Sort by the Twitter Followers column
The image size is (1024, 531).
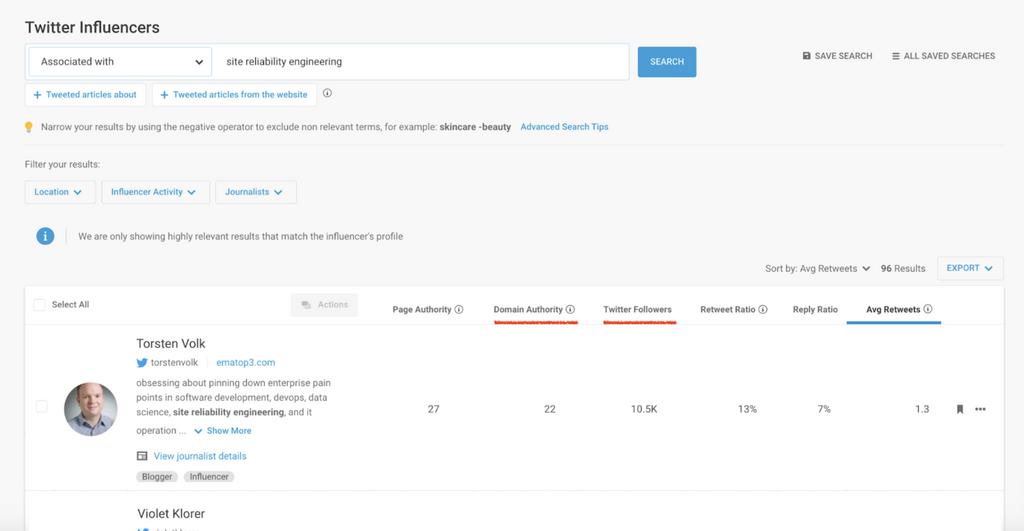tap(637, 310)
